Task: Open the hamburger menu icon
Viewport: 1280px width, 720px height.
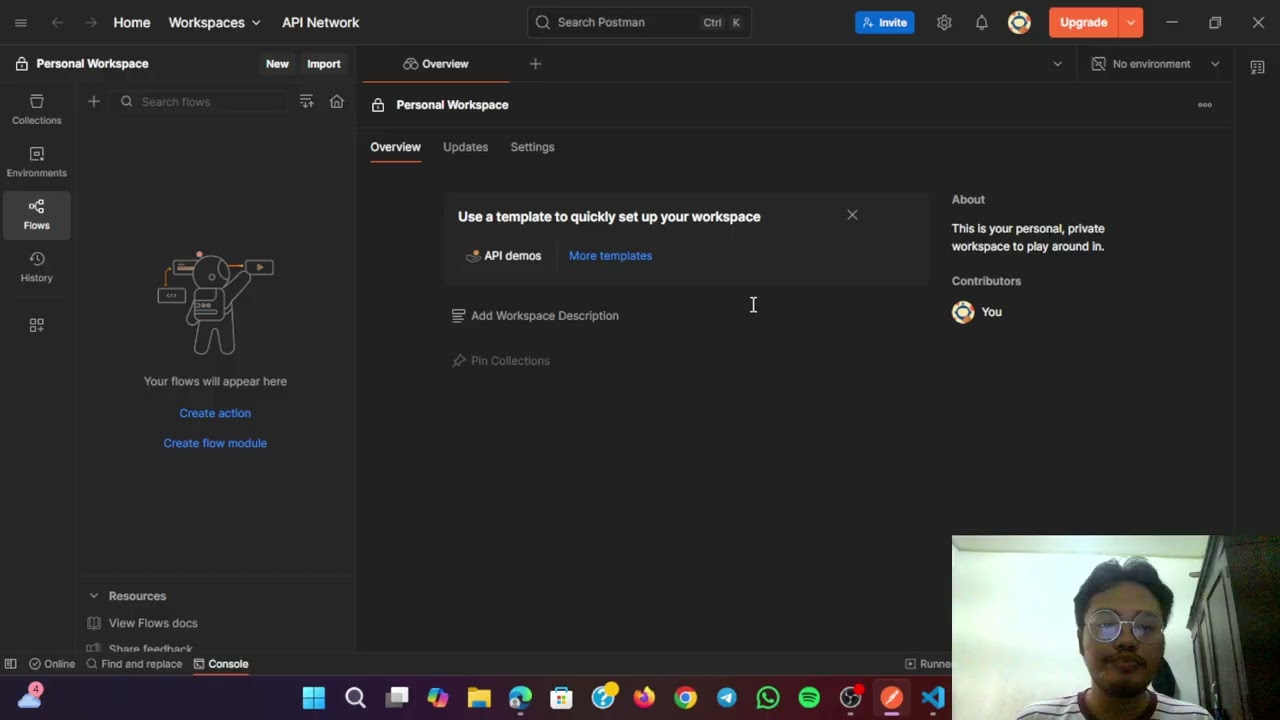Action: coord(20,22)
